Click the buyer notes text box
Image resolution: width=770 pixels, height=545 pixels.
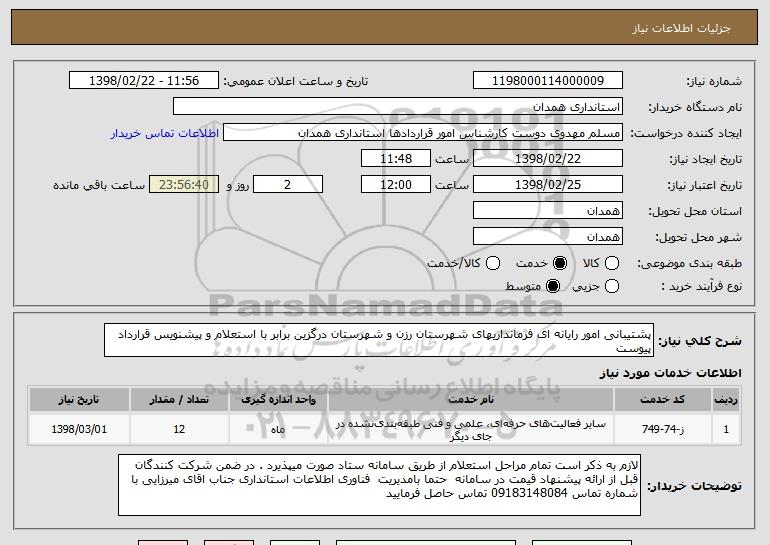point(379,485)
